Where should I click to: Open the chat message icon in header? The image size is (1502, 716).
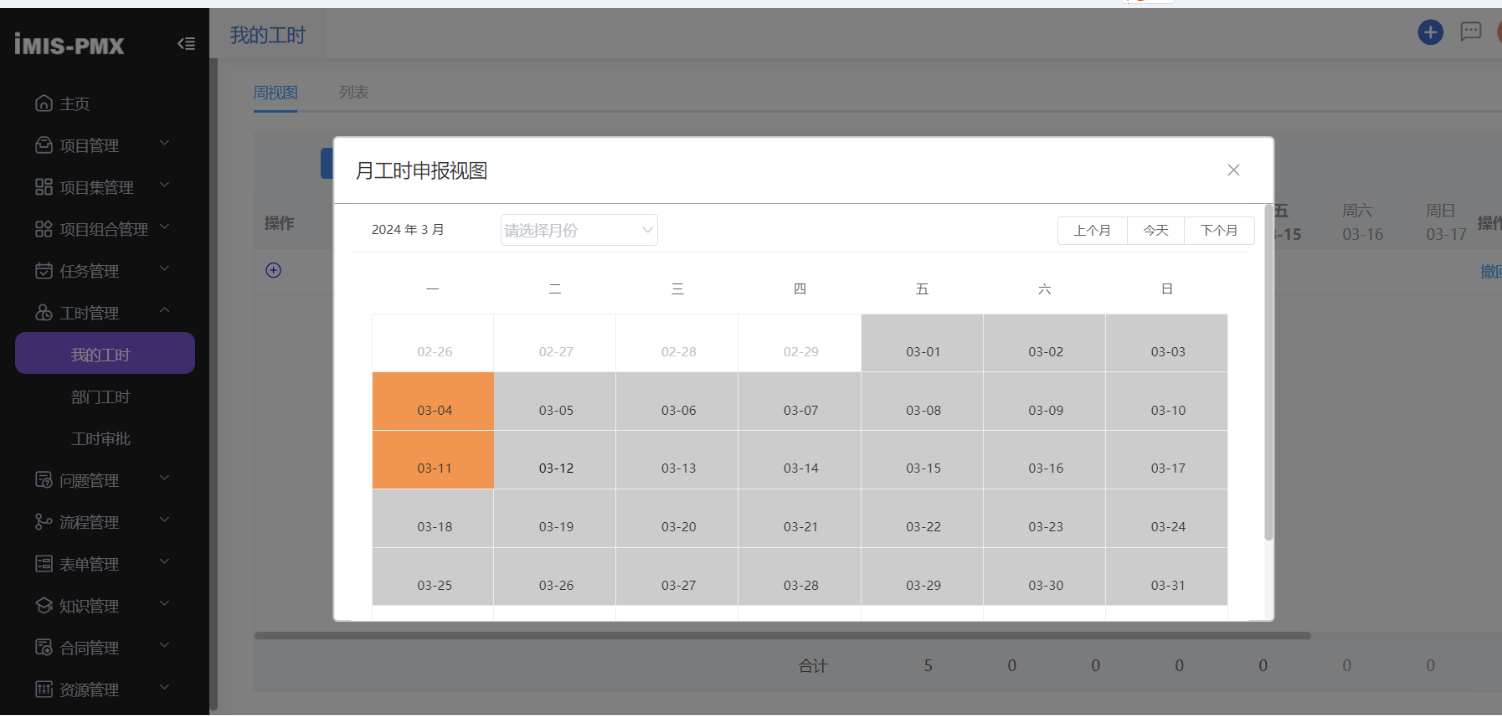(1470, 32)
